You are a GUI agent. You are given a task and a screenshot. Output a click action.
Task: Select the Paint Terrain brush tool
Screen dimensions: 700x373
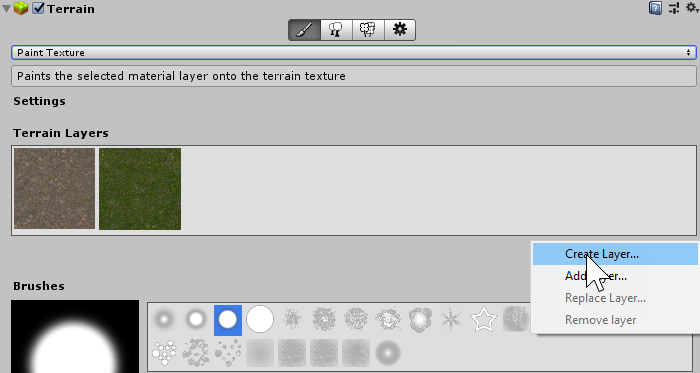[304, 30]
